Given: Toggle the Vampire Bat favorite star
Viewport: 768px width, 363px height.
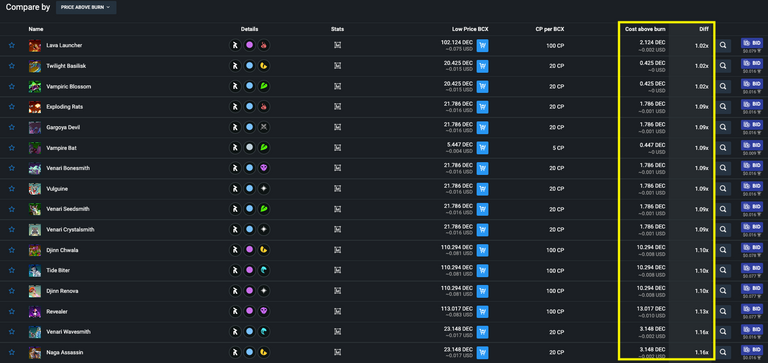Looking at the screenshot, I should [x=12, y=148].
